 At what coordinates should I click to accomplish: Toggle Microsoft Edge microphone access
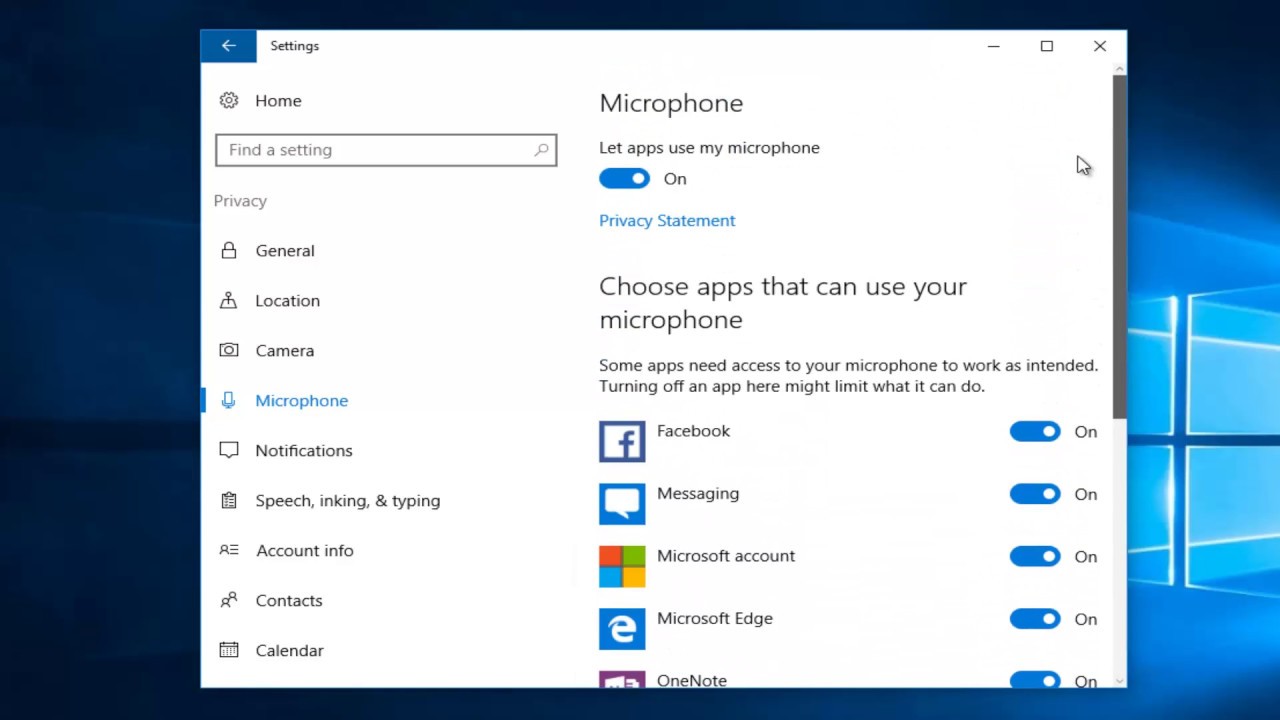pos(1035,619)
